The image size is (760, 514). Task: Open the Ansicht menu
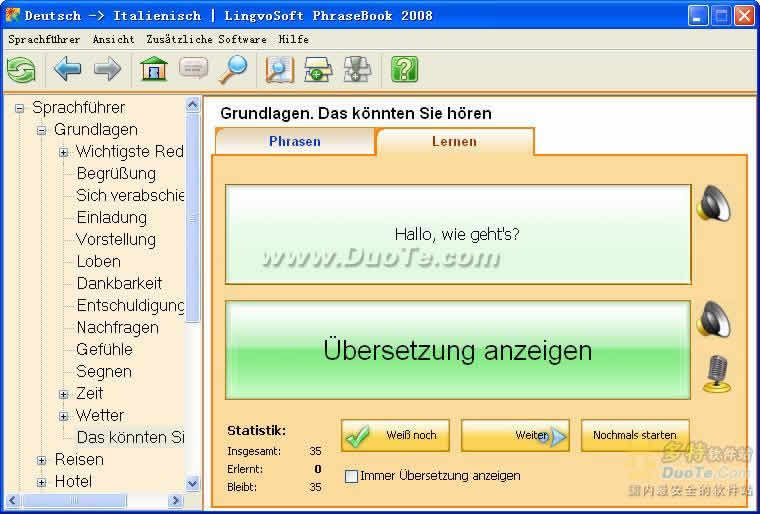pyautogui.click(x=113, y=40)
